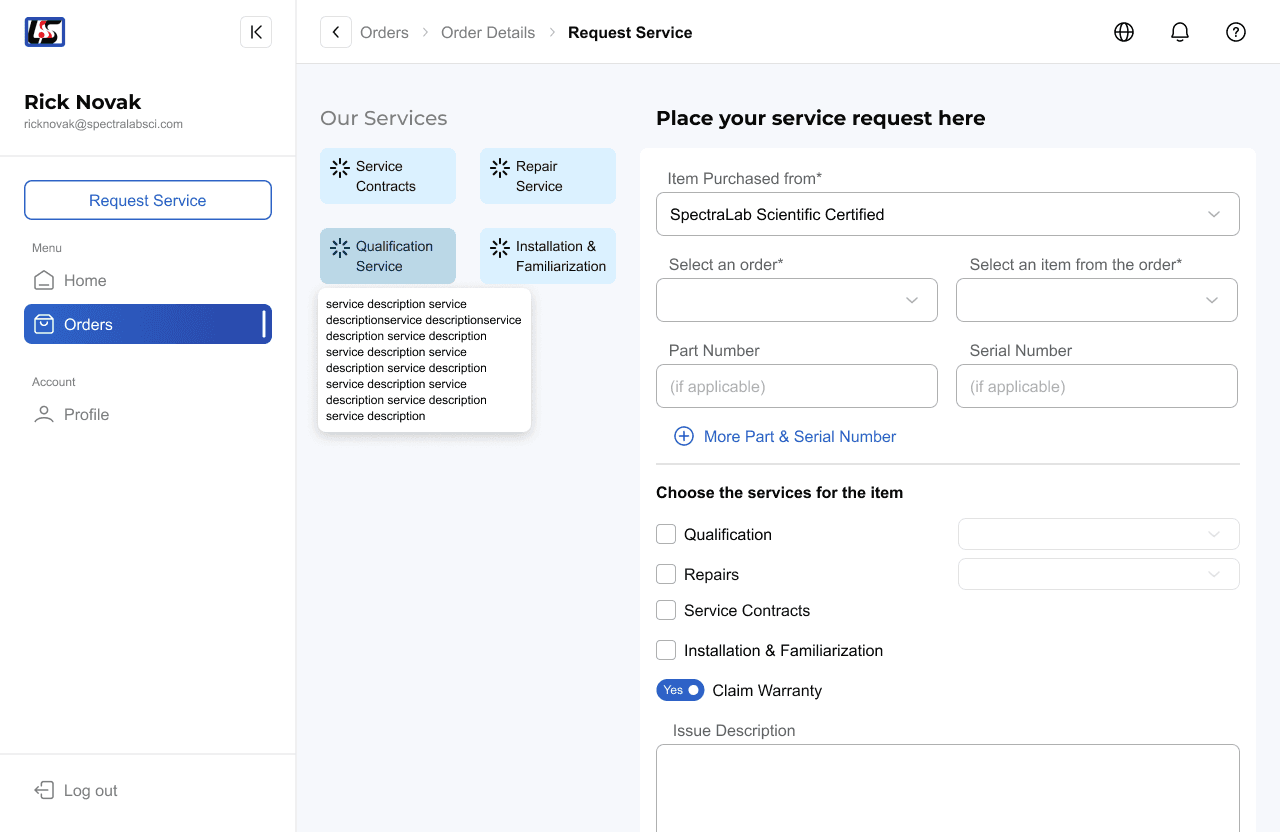Click the plus icon for more part numbers
This screenshot has height=832, width=1280.
point(684,436)
